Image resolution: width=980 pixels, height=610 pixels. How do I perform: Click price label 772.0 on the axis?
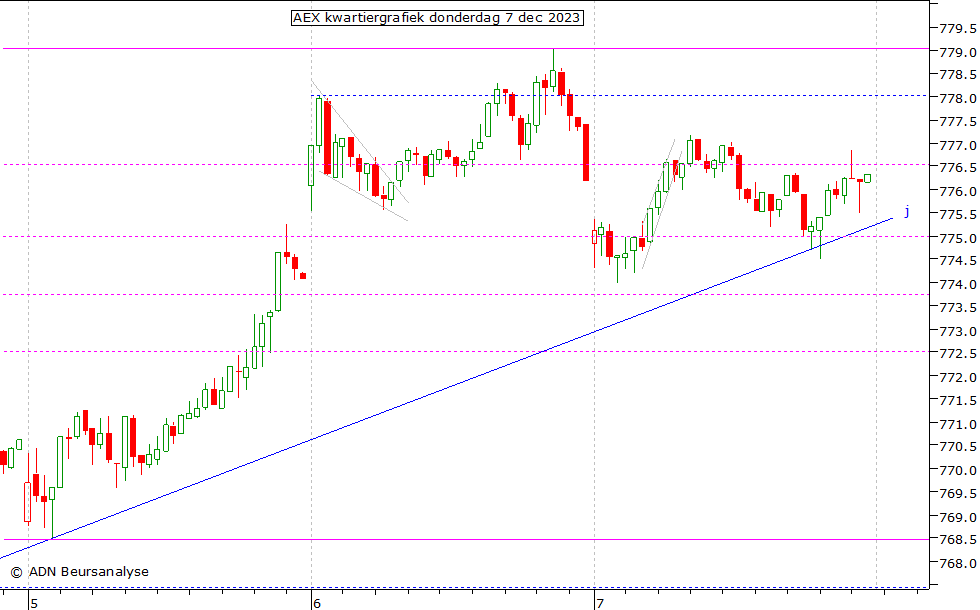point(958,378)
